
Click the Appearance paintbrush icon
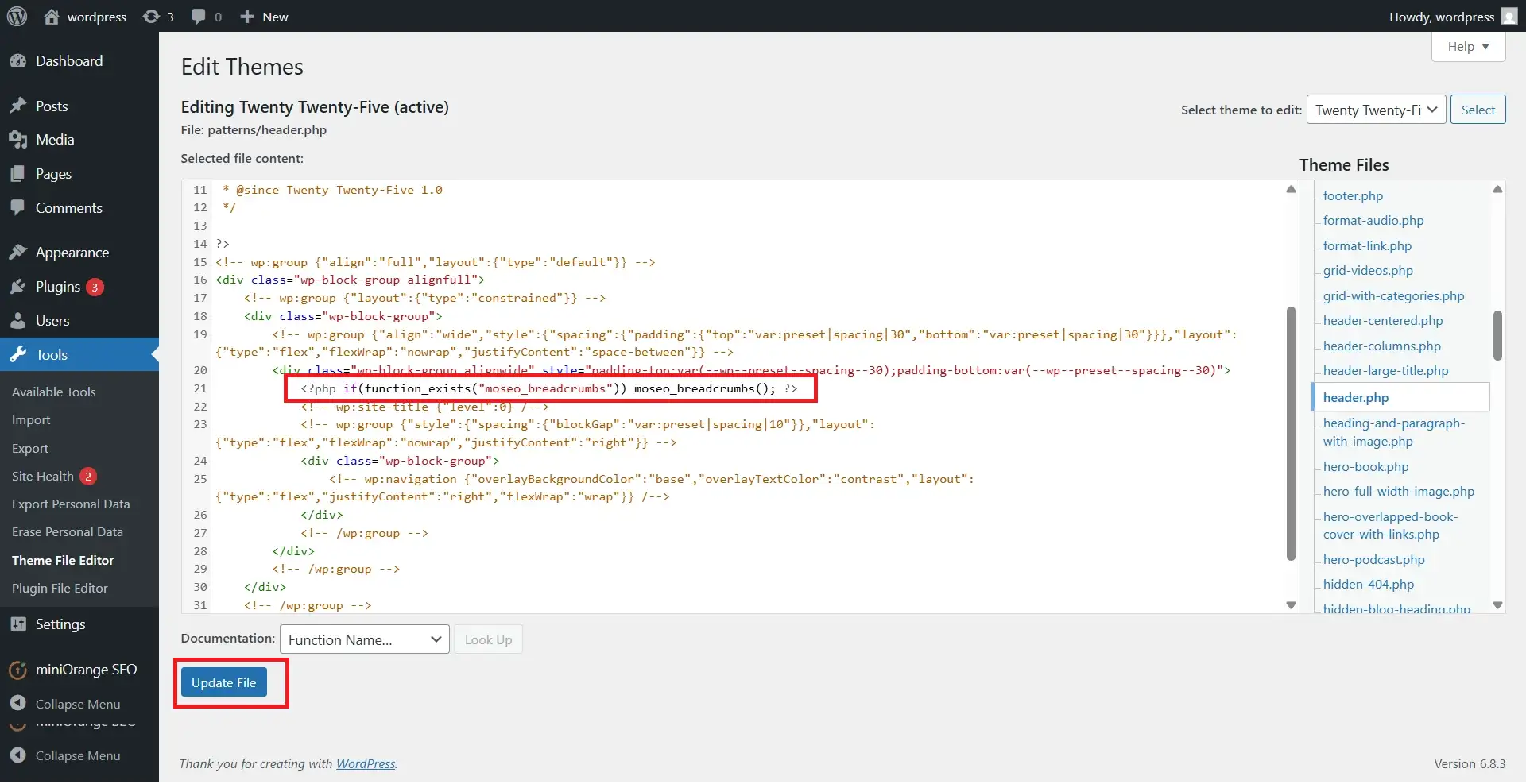point(18,253)
